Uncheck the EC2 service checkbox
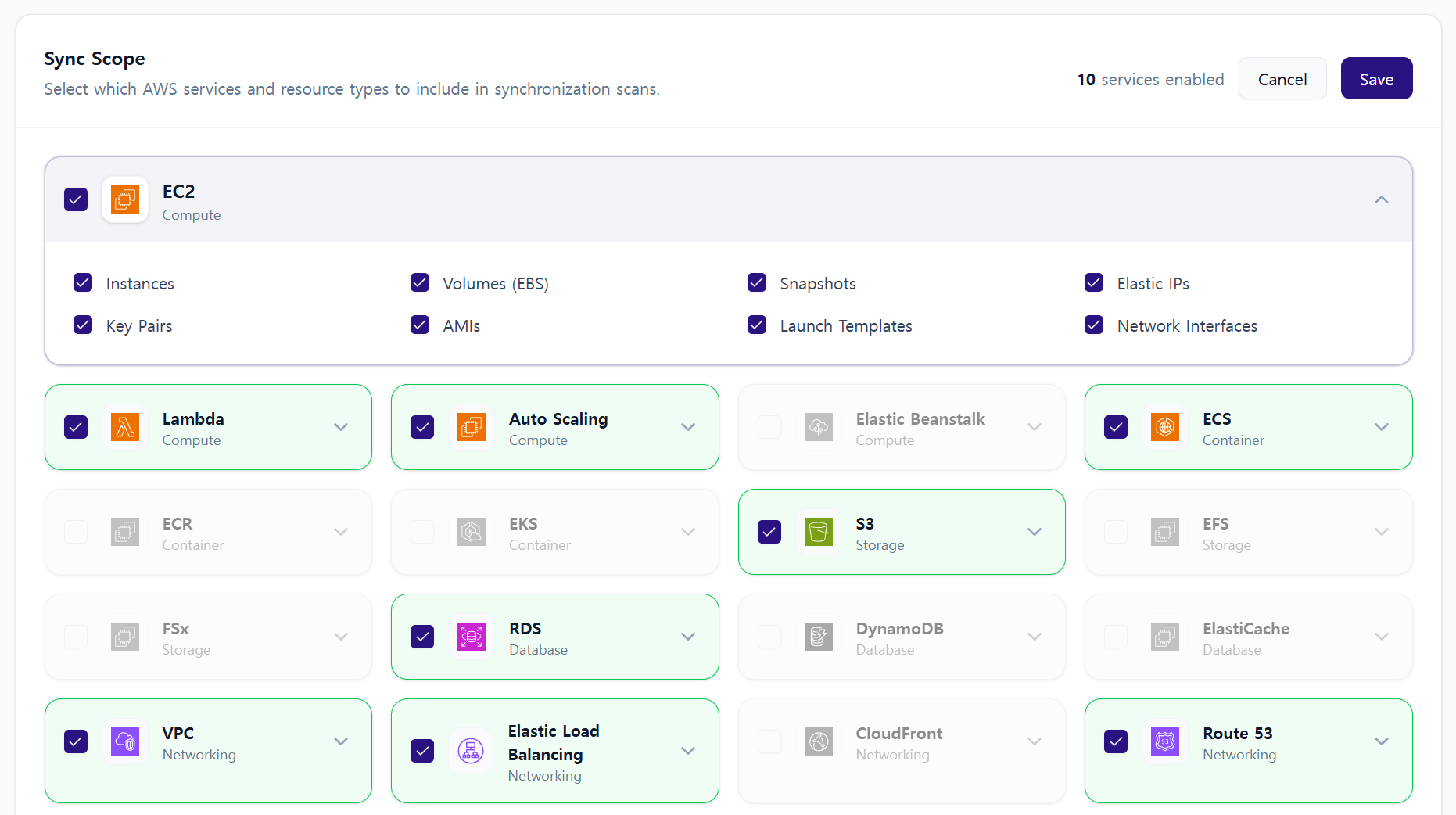The width and height of the screenshot is (1456, 815). (x=76, y=199)
